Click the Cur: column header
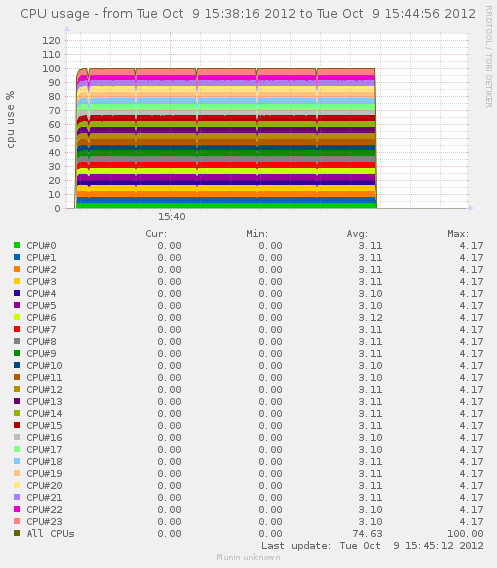The height and width of the screenshot is (568, 497). click(x=156, y=234)
